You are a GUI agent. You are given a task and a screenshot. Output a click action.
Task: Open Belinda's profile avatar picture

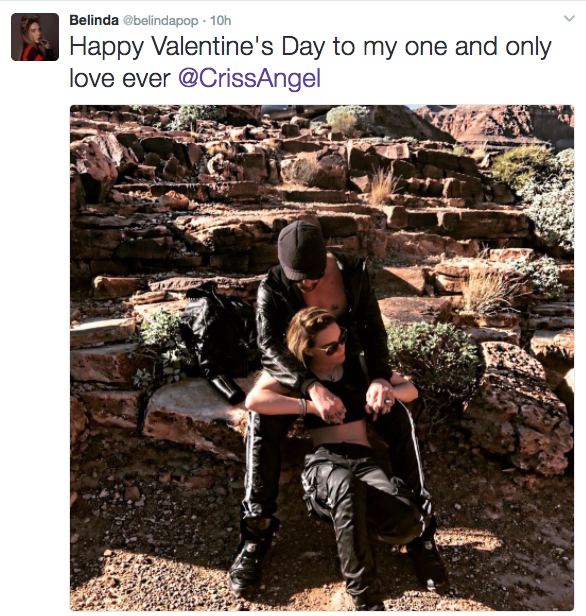[35, 37]
